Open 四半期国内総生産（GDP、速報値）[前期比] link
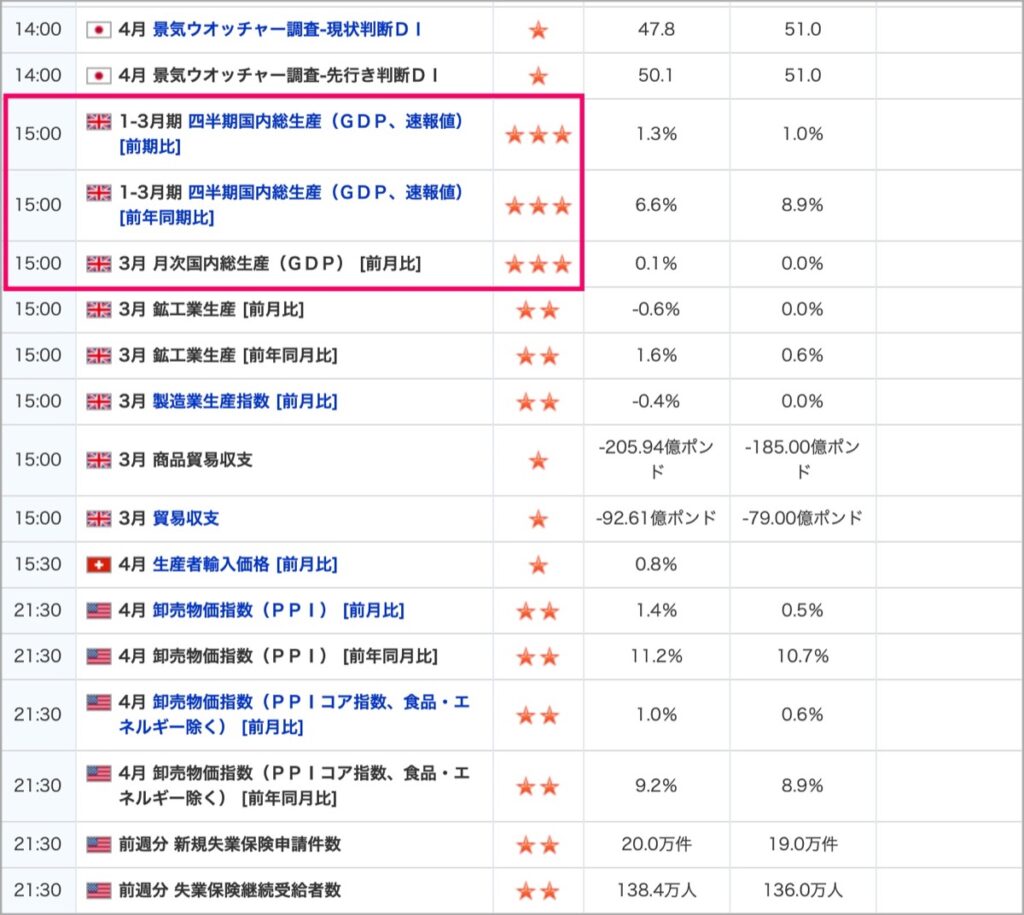 point(291,134)
